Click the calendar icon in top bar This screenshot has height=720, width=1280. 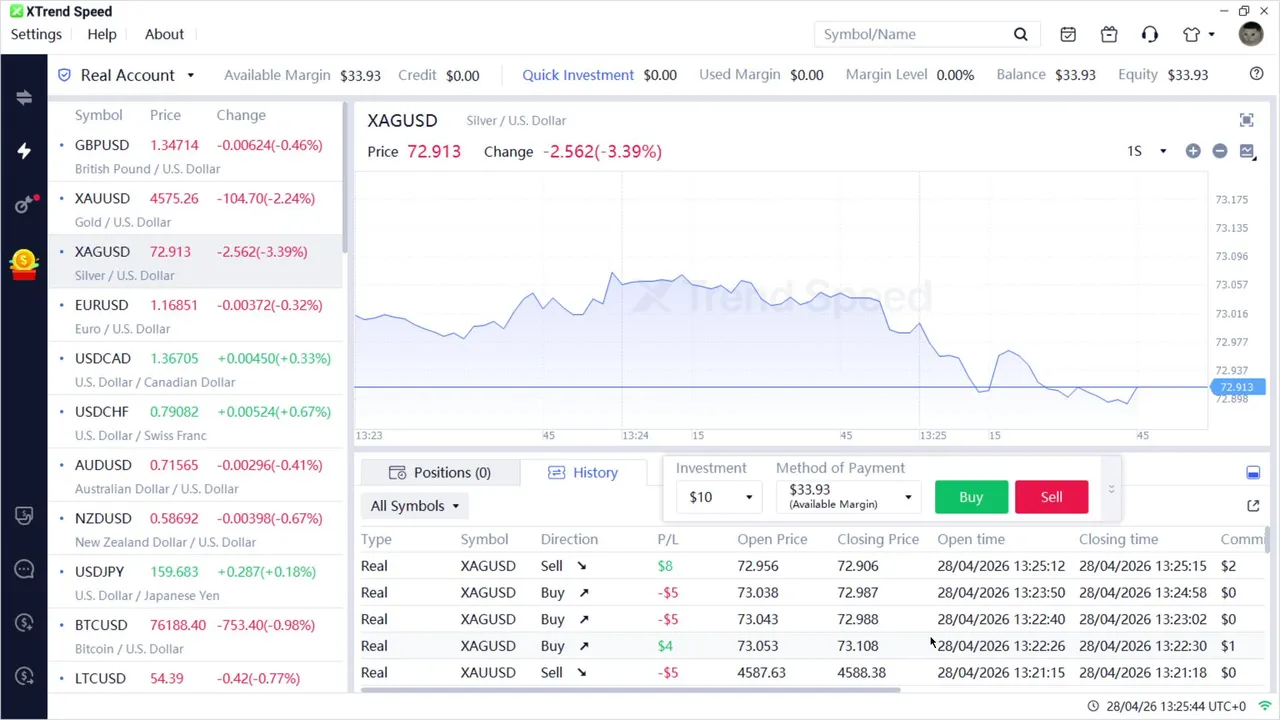[1068, 35]
